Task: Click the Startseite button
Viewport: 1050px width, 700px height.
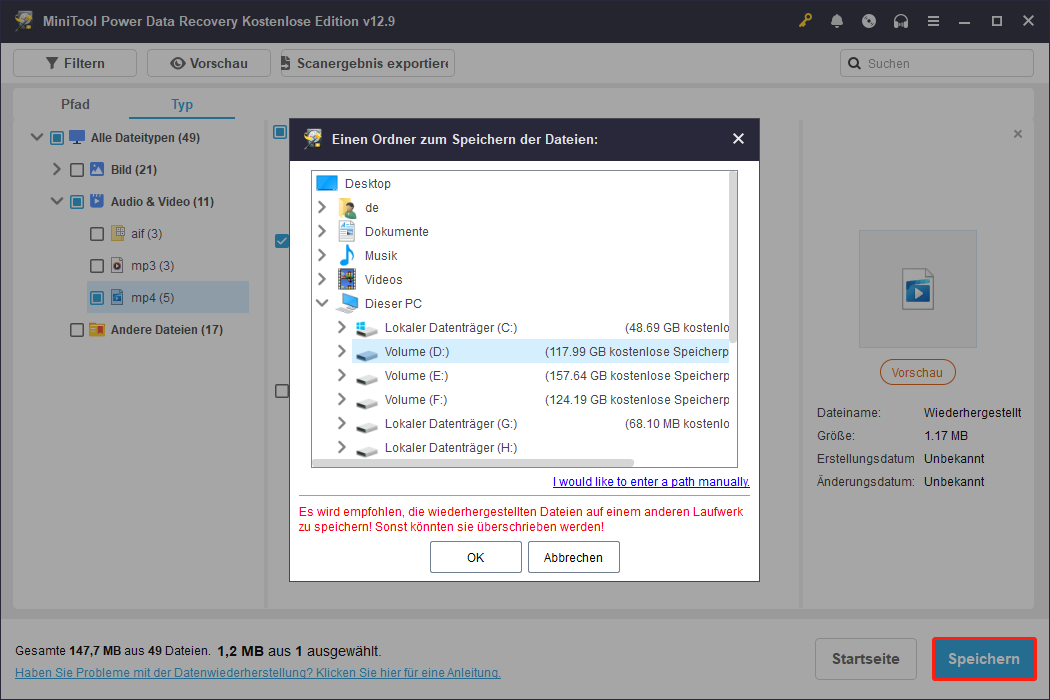Action: [866, 659]
